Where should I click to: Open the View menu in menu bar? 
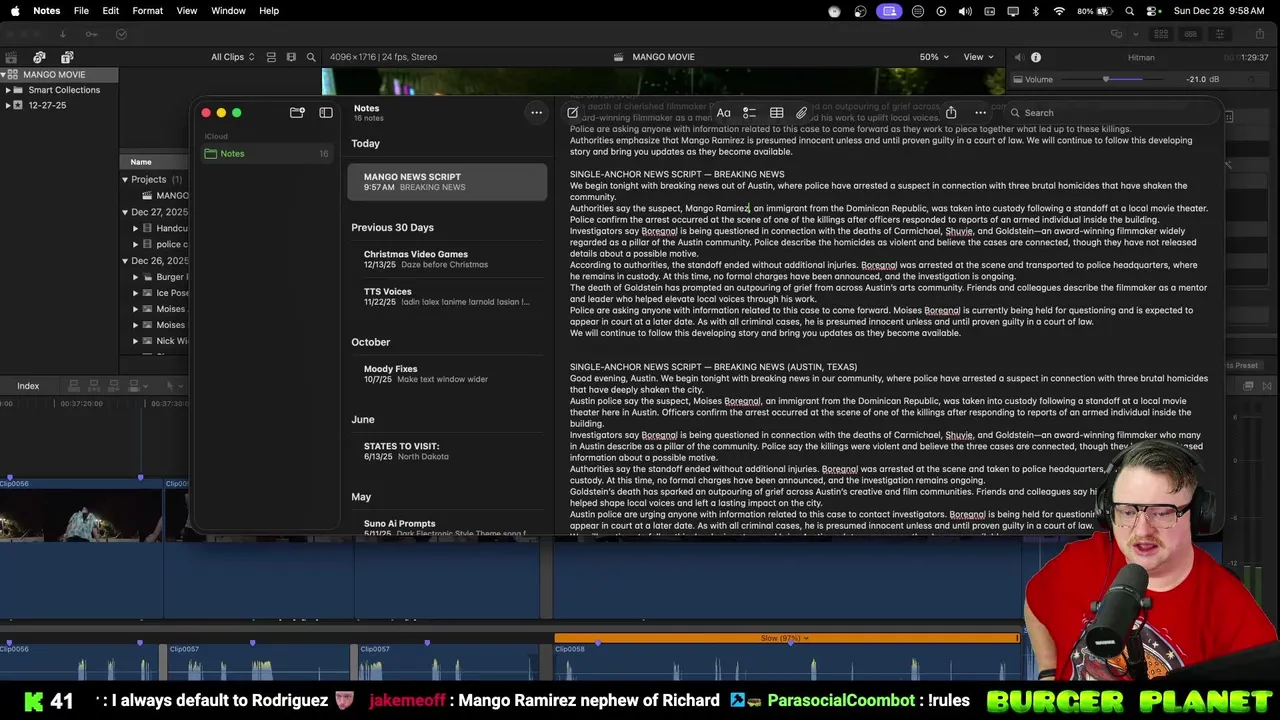(187, 10)
